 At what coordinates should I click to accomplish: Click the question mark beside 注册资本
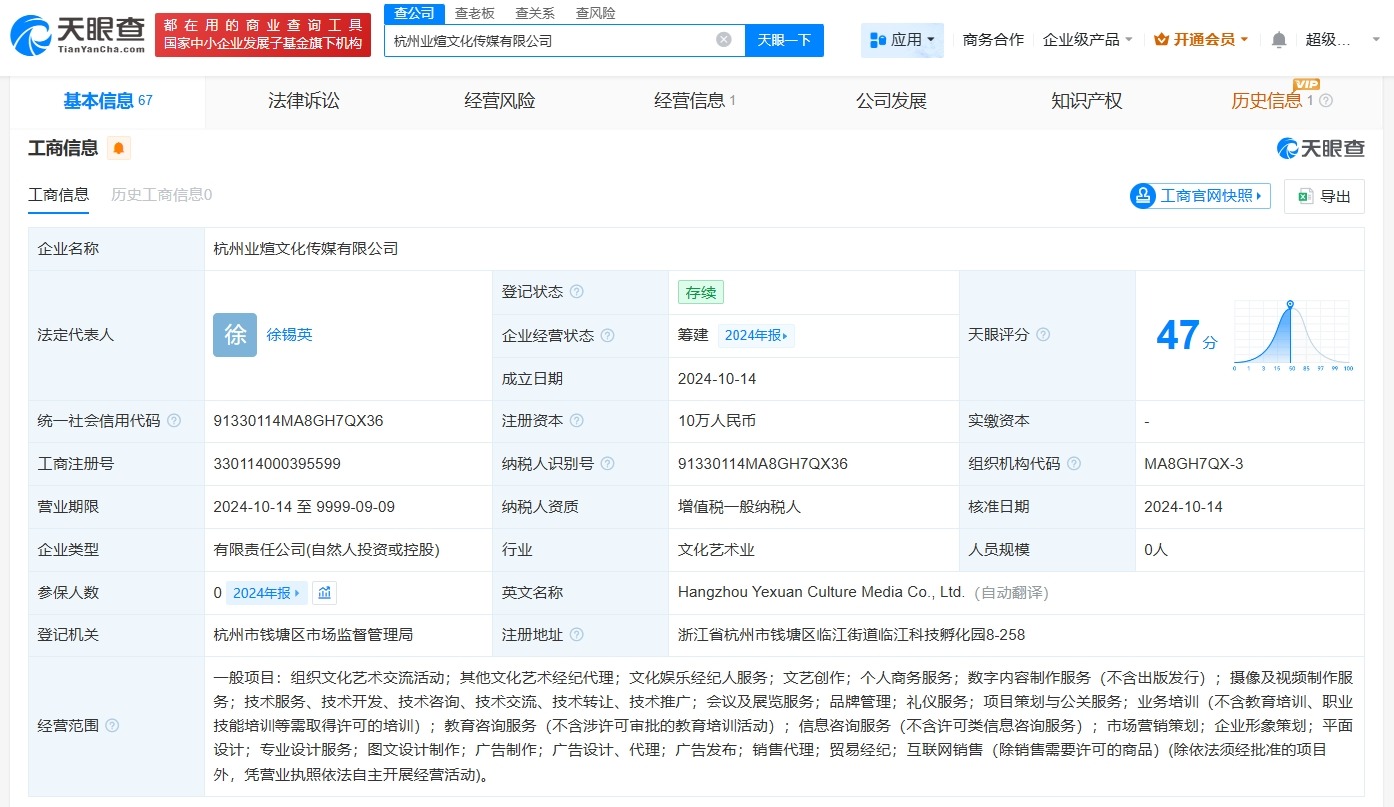(577, 421)
